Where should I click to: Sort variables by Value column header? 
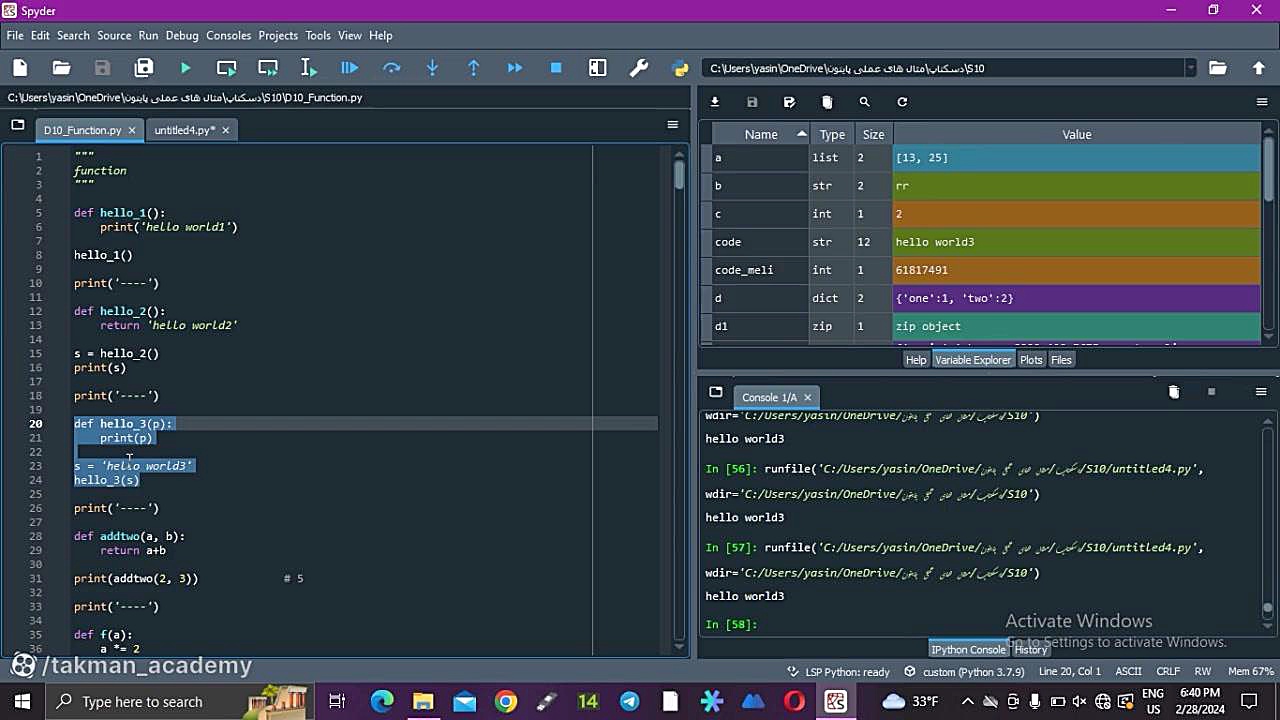[1077, 134]
